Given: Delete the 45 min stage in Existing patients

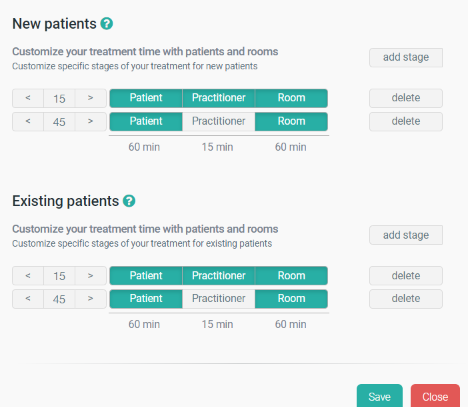Looking at the screenshot, I should 406,299.
